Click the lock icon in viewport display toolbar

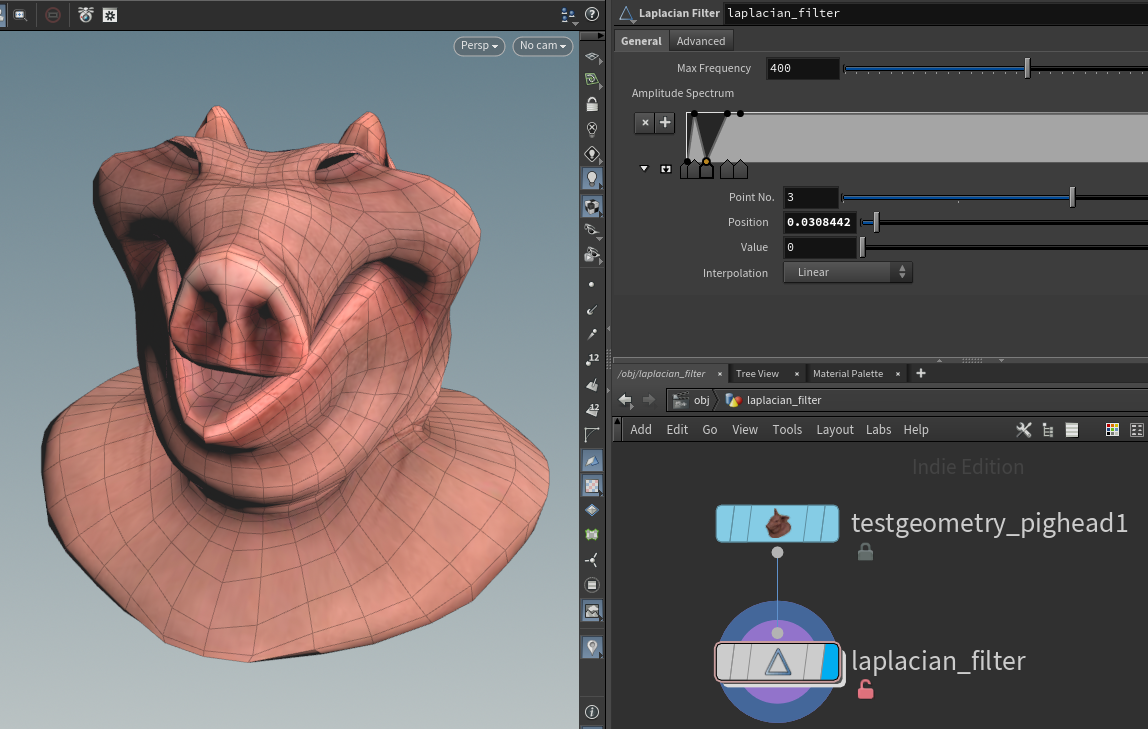(592, 104)
